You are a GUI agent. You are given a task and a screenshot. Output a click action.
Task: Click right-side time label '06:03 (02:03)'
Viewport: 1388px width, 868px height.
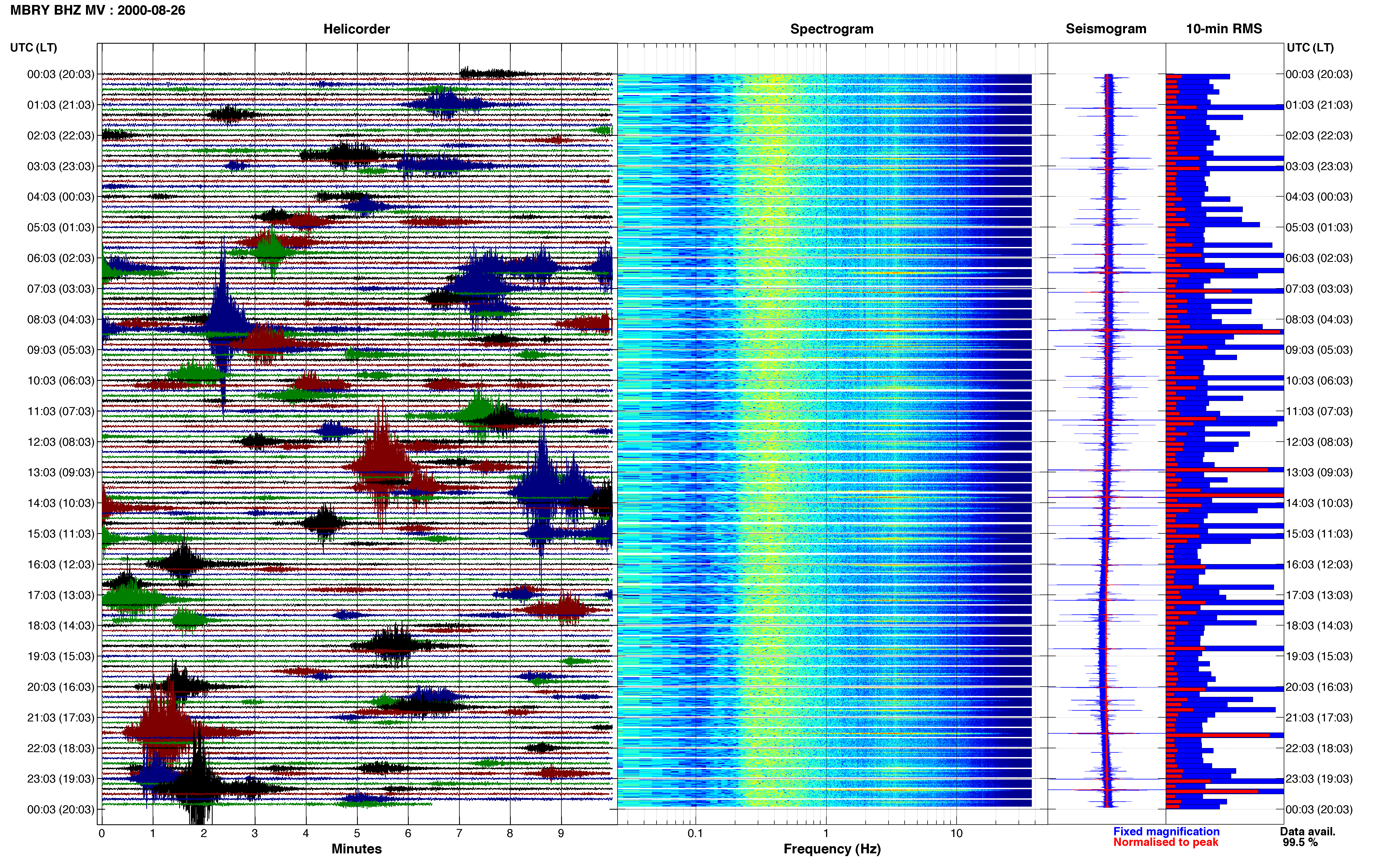click(x=1319, y=258)
